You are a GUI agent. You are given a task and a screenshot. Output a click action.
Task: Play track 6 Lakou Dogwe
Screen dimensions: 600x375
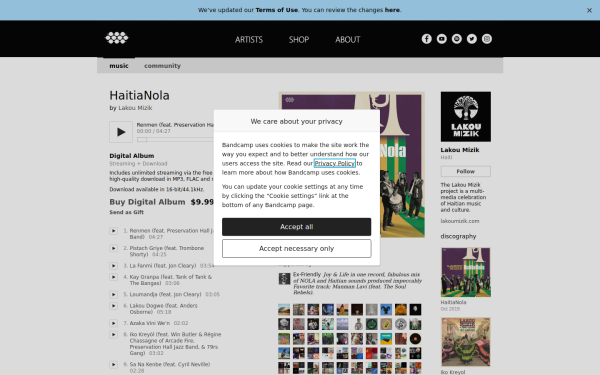(x=114, y=306)
